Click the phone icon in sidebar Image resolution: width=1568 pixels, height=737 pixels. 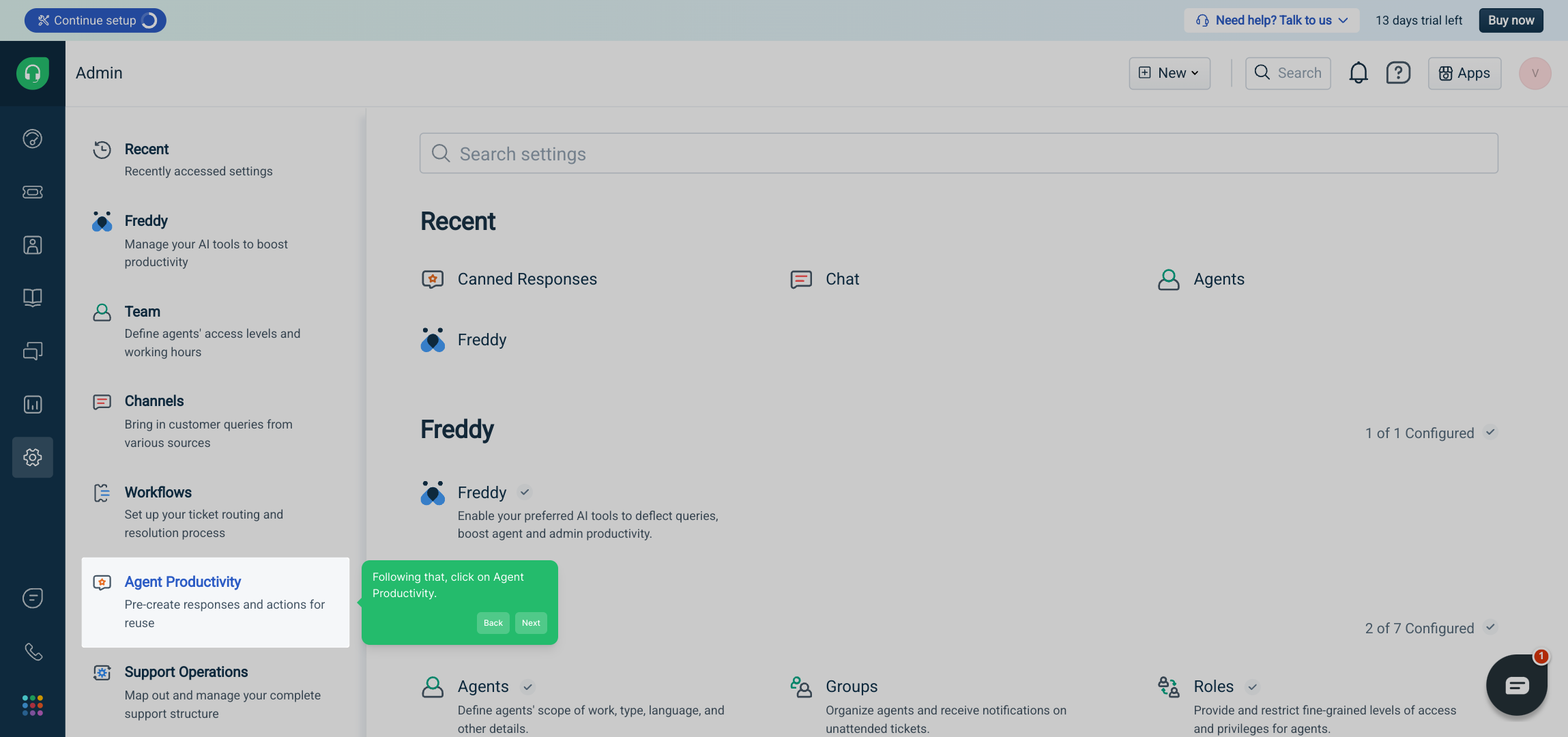[33, 652]
